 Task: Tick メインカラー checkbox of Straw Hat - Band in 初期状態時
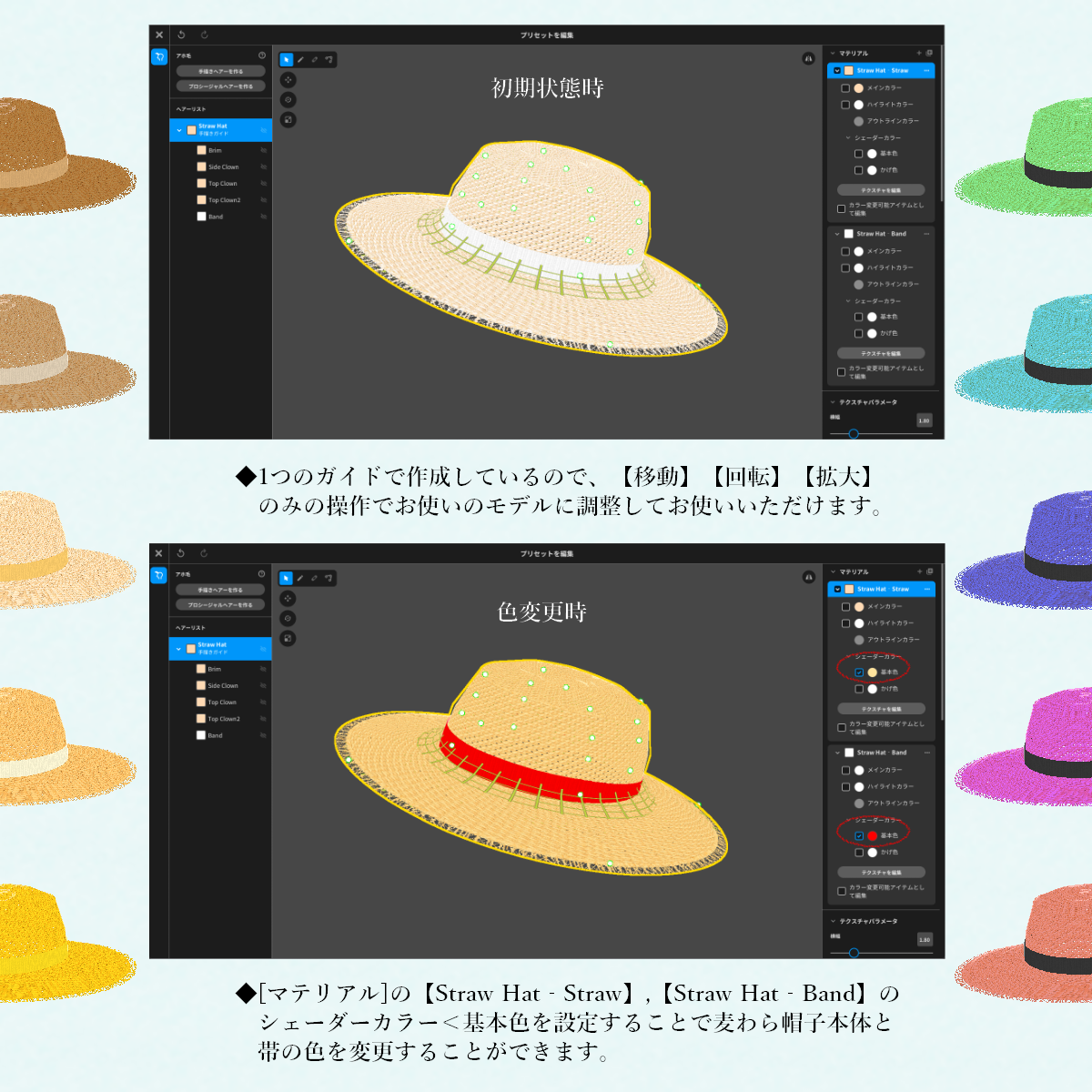[x=845, y=251]
